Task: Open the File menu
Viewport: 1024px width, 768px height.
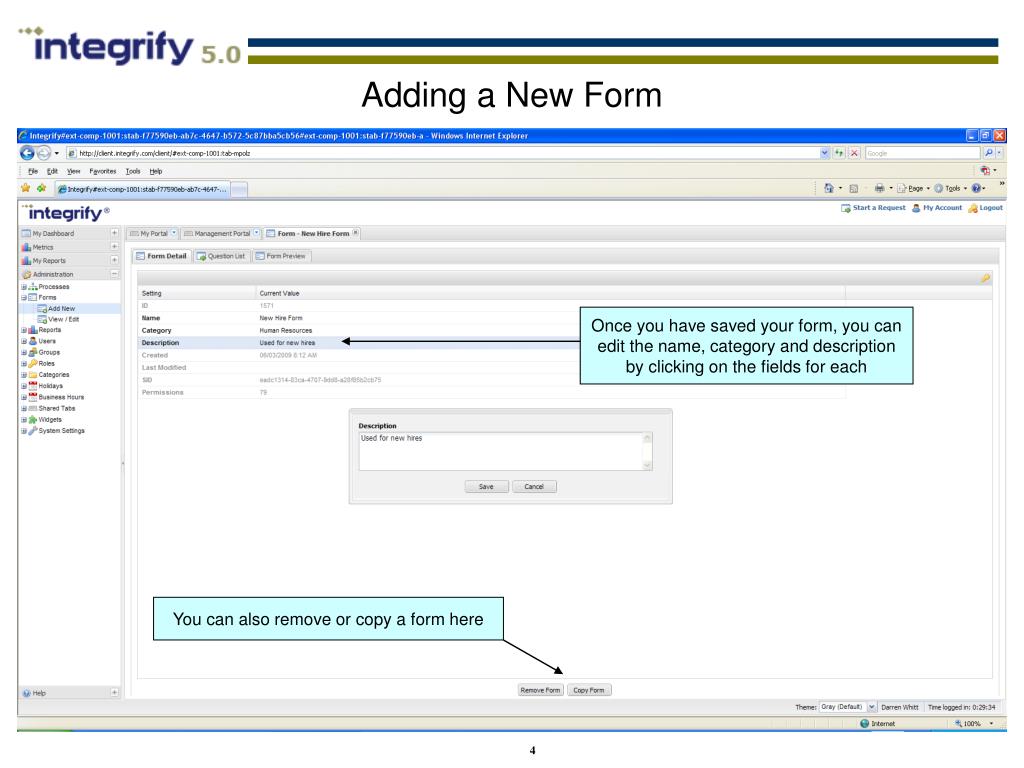Action: [33, 171]
